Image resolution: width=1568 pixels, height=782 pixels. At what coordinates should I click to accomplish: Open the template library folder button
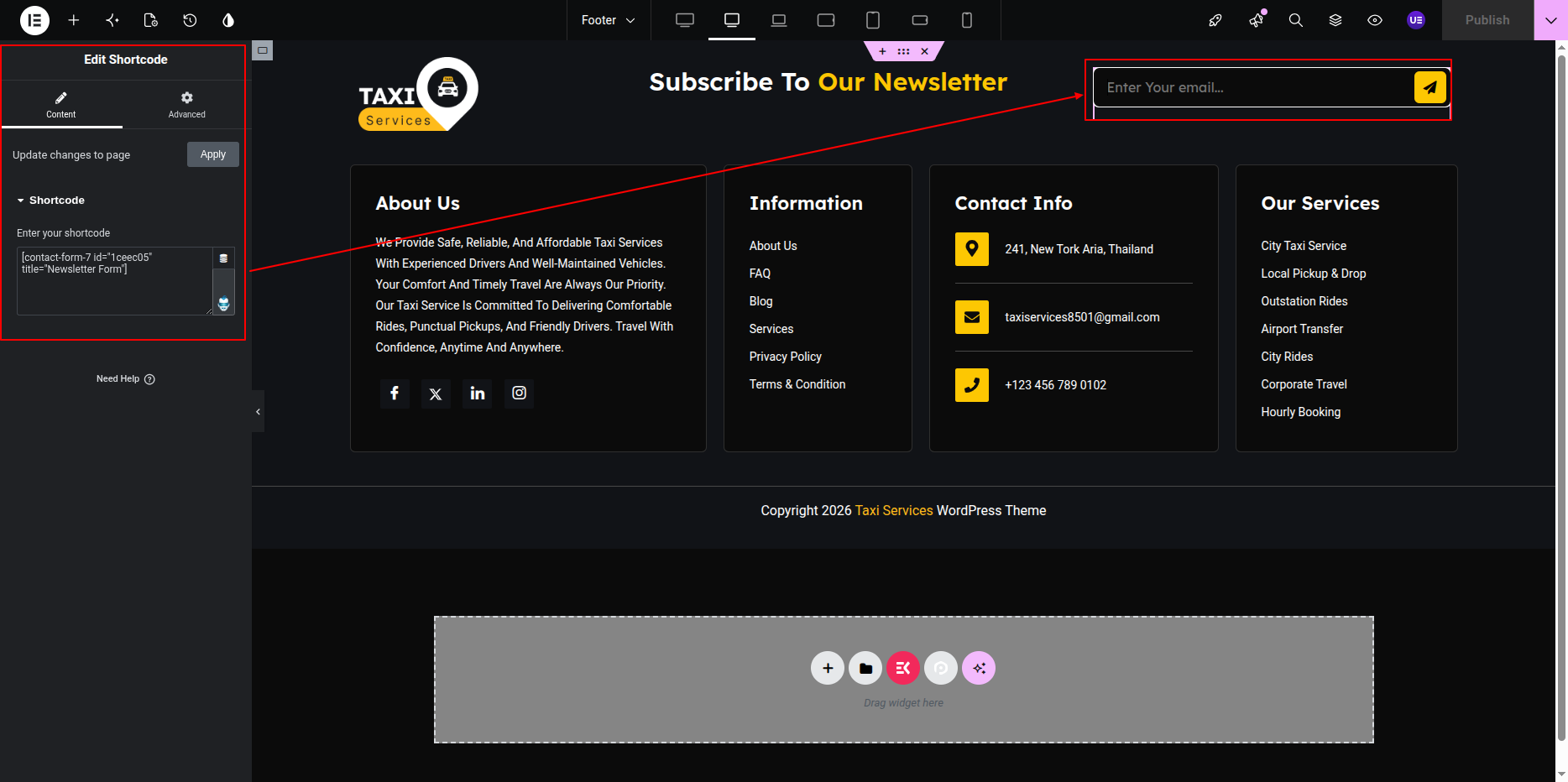pyautogui.click(x=865, y=668)
